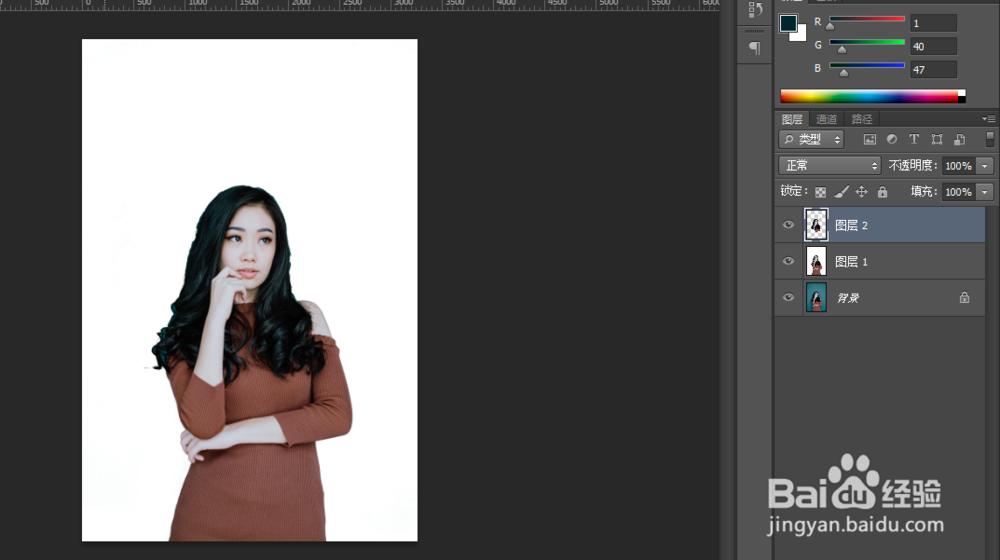The image size is (1000, 560).
Task: Select layer named 图层 2
Action: pos(851,225)
